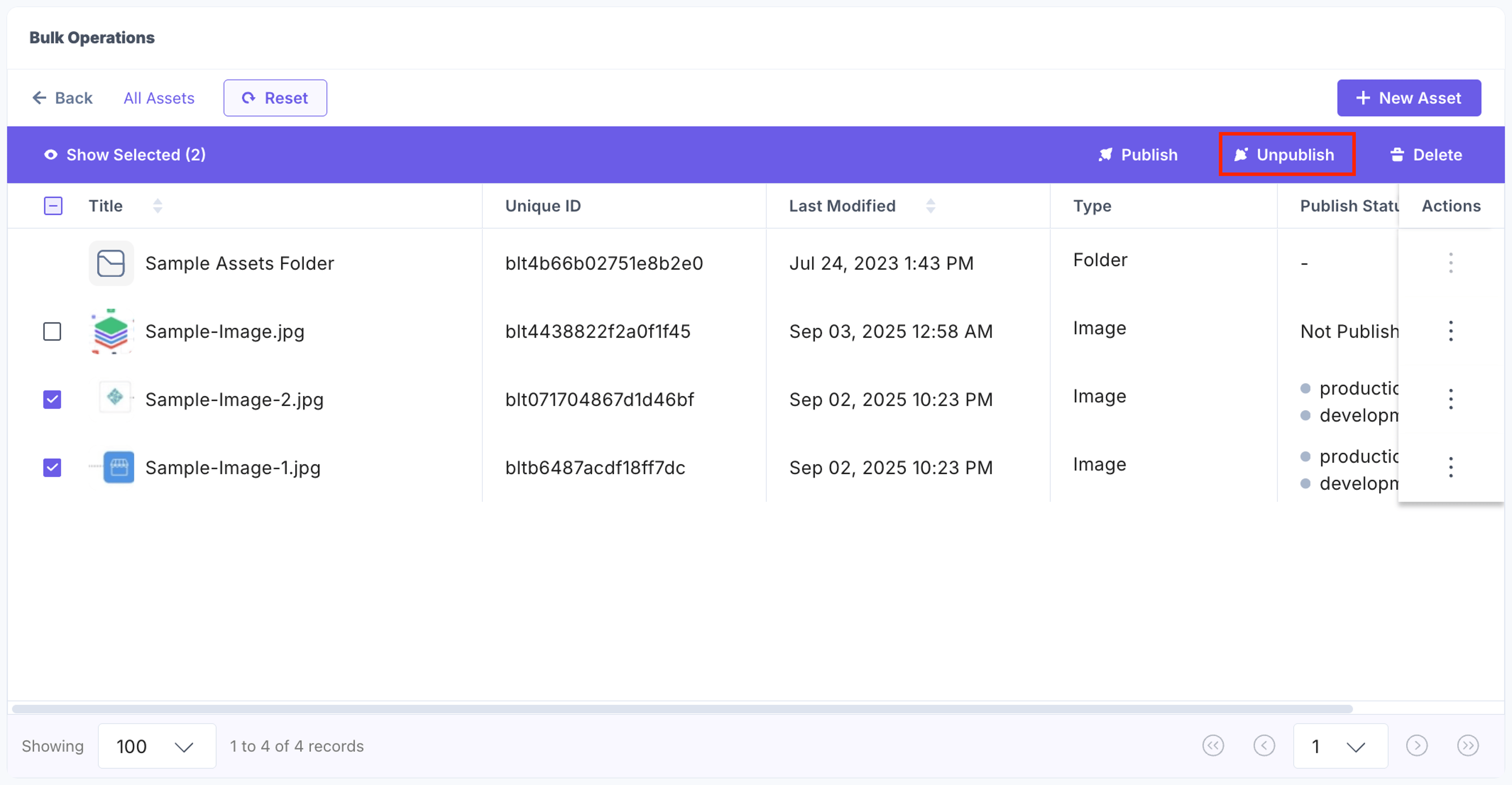Jump to the last page
This screenshot has width=1512, height=785.
[1468, 746]
